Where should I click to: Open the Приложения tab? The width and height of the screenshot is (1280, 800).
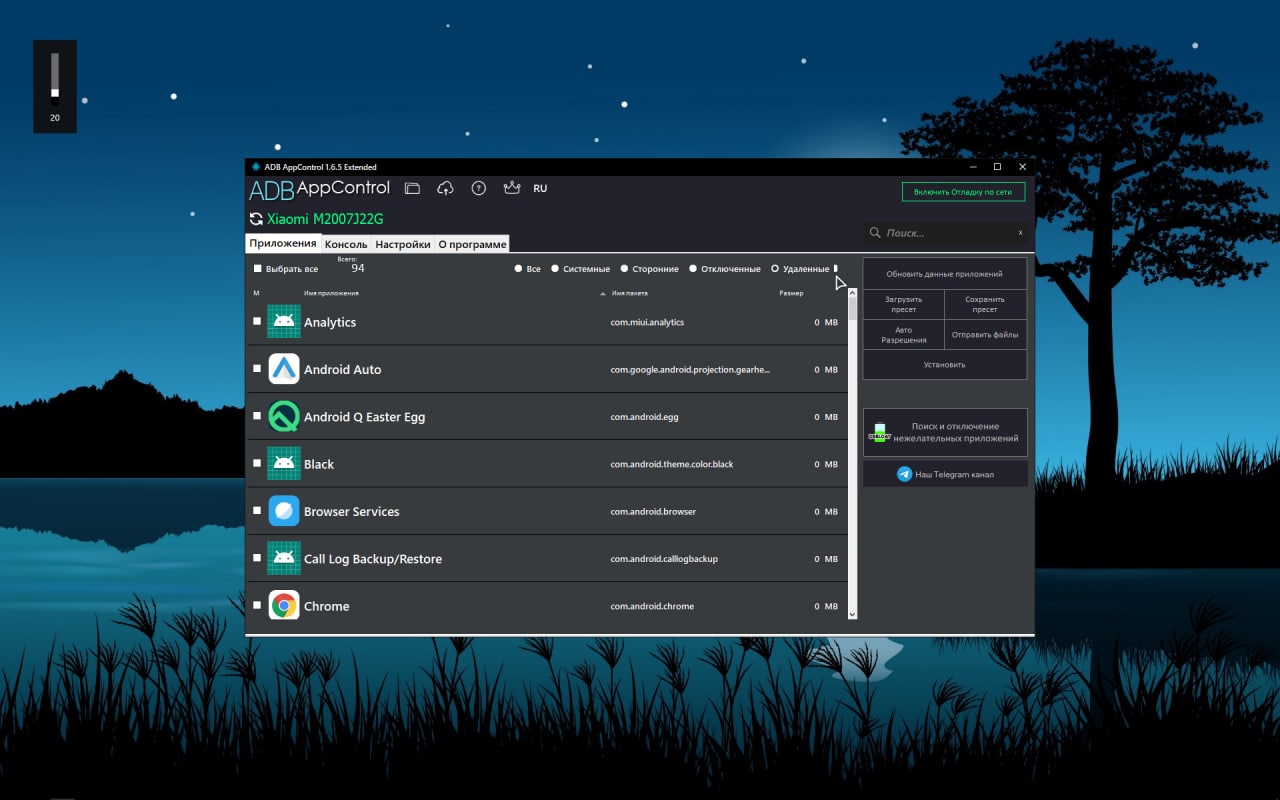pos(283,243)
